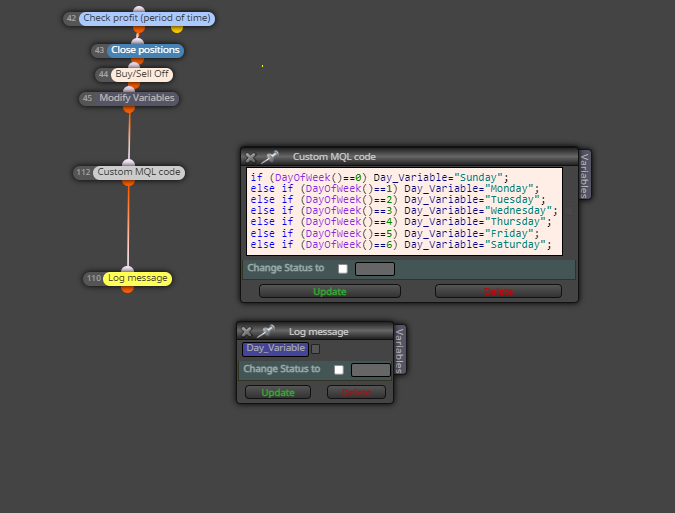Click block number 42 badge

pos(71,19)
